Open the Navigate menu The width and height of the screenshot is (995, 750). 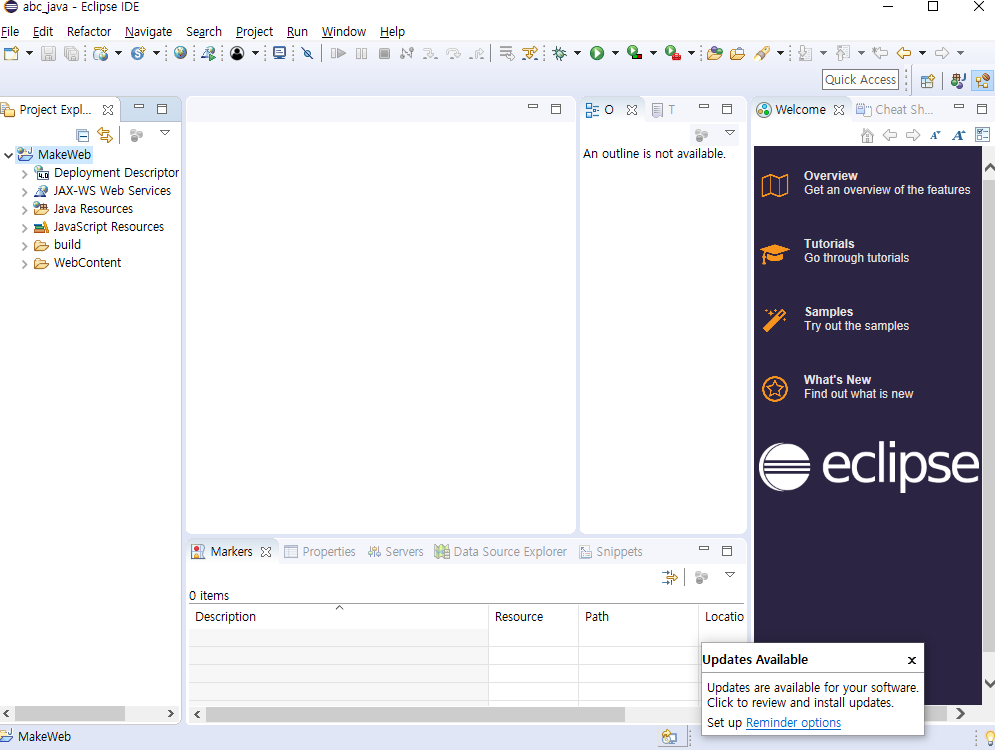point(148,32)
